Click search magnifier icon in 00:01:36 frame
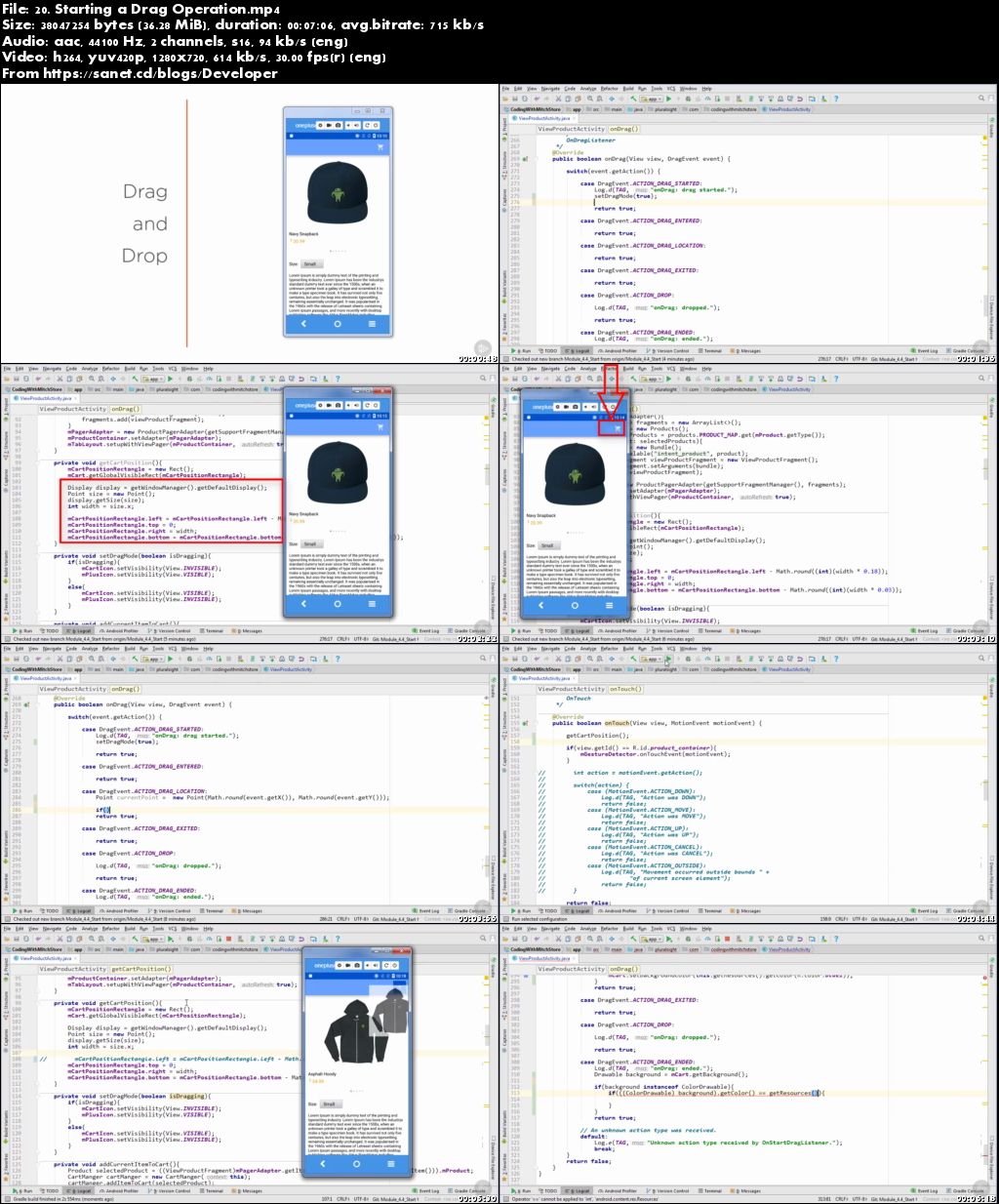This screenshot has width=999, height=1204. (x=980, y=99)
